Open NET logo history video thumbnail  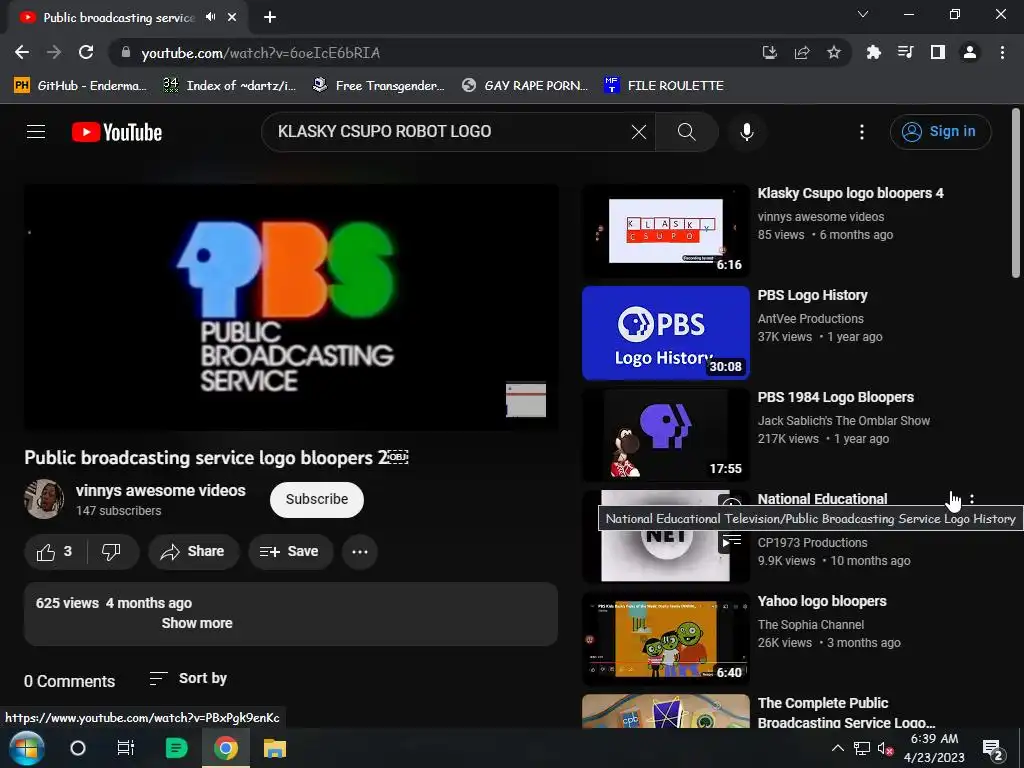coord(665,537)
